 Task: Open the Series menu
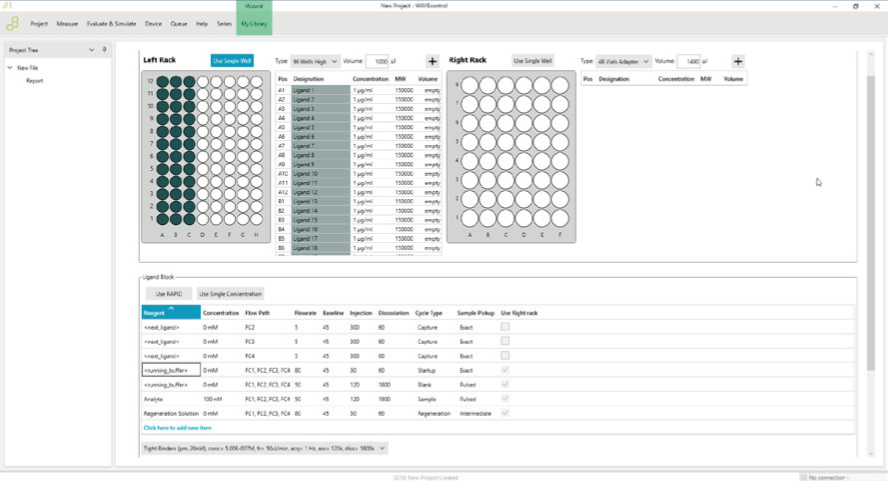click(x=224, y=24)
